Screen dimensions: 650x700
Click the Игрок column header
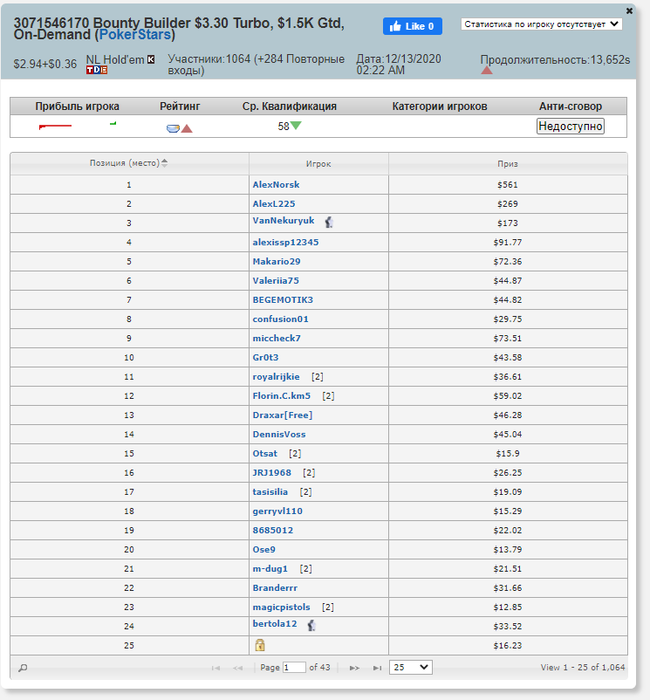[x=318, y=164]
